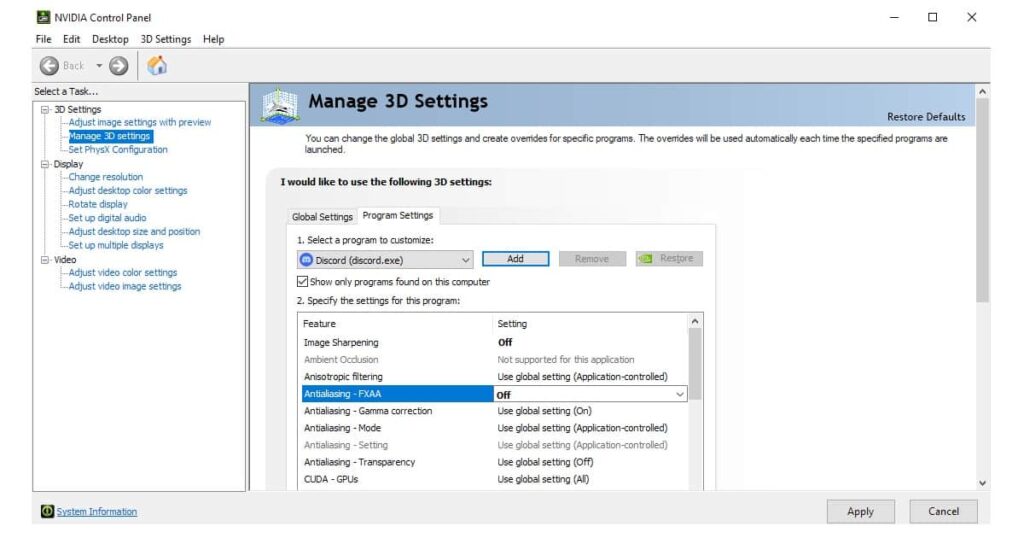Close the NVIDIA Control Panel window

(x=972, y=18)
